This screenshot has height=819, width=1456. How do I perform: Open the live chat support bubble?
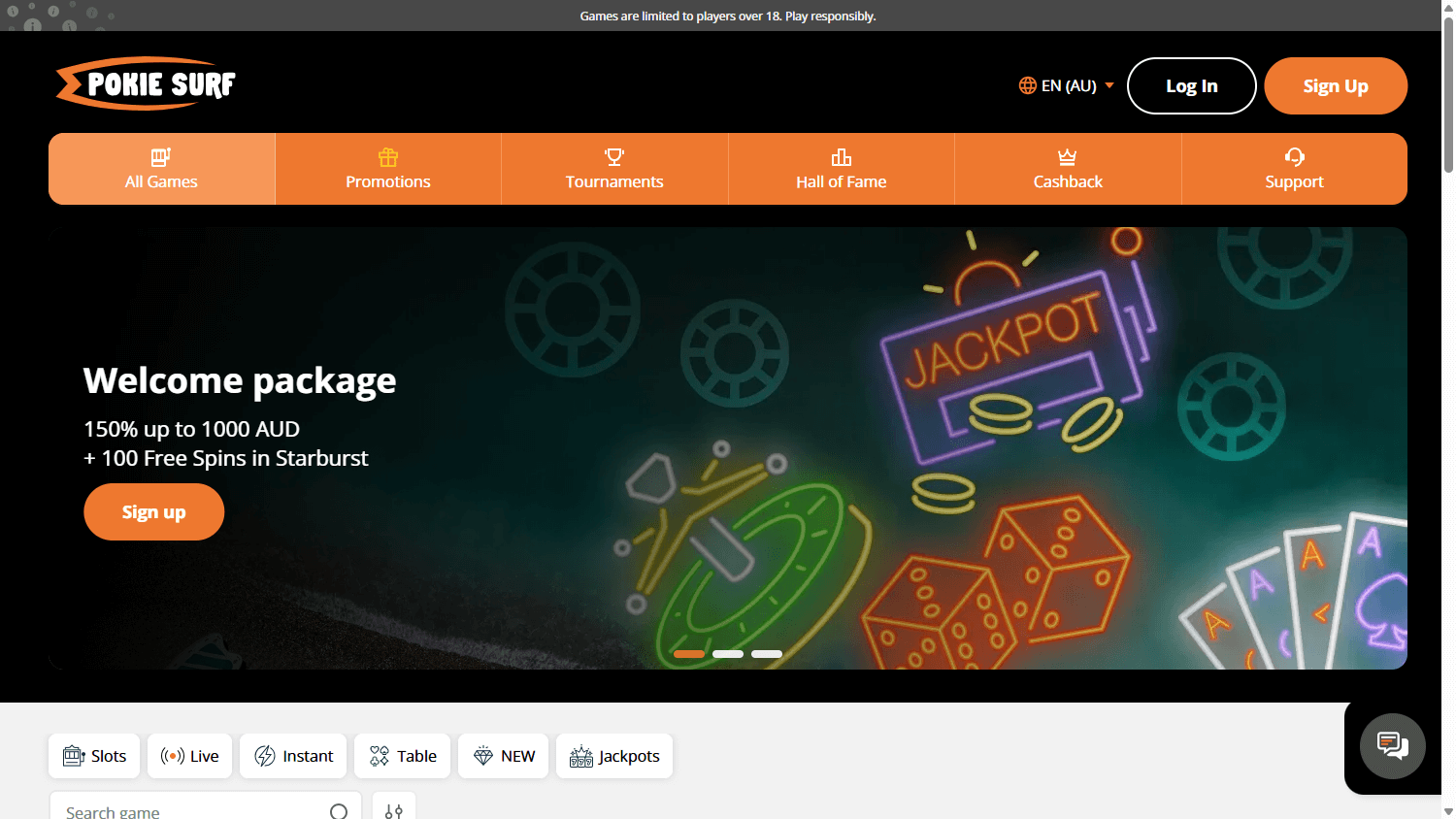click(x=1392, y=746)
